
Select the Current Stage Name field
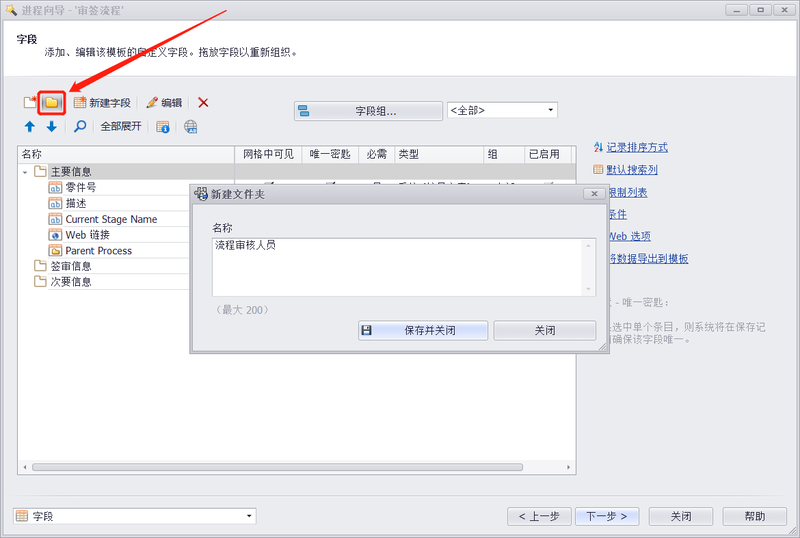pos(111,219)
